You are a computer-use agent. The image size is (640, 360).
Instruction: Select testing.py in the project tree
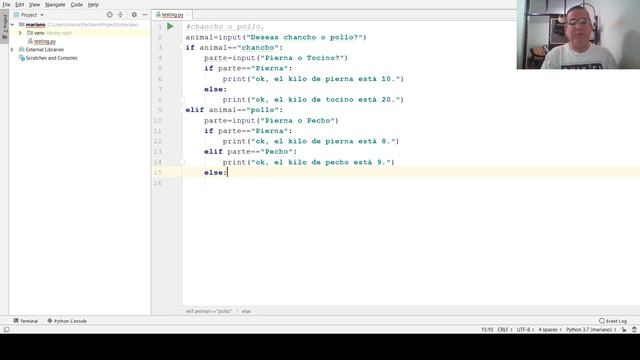45,41
